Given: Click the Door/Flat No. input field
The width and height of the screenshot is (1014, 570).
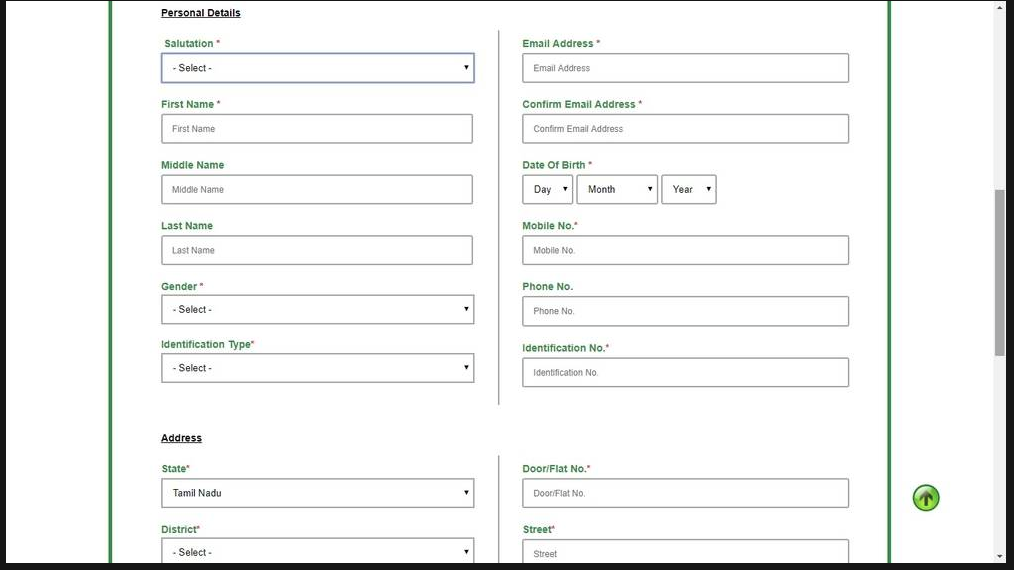Looking at the screenshot, I should point(685,493).
